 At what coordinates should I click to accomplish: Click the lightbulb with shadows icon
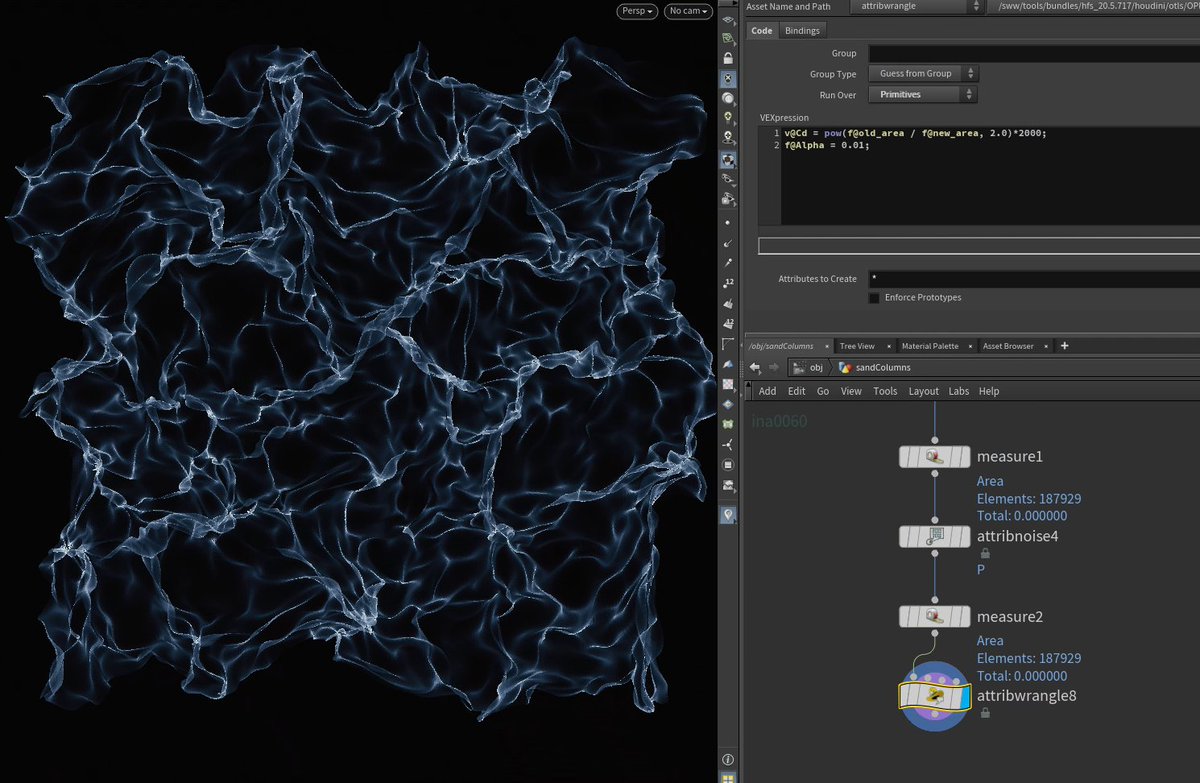(728, 137)
